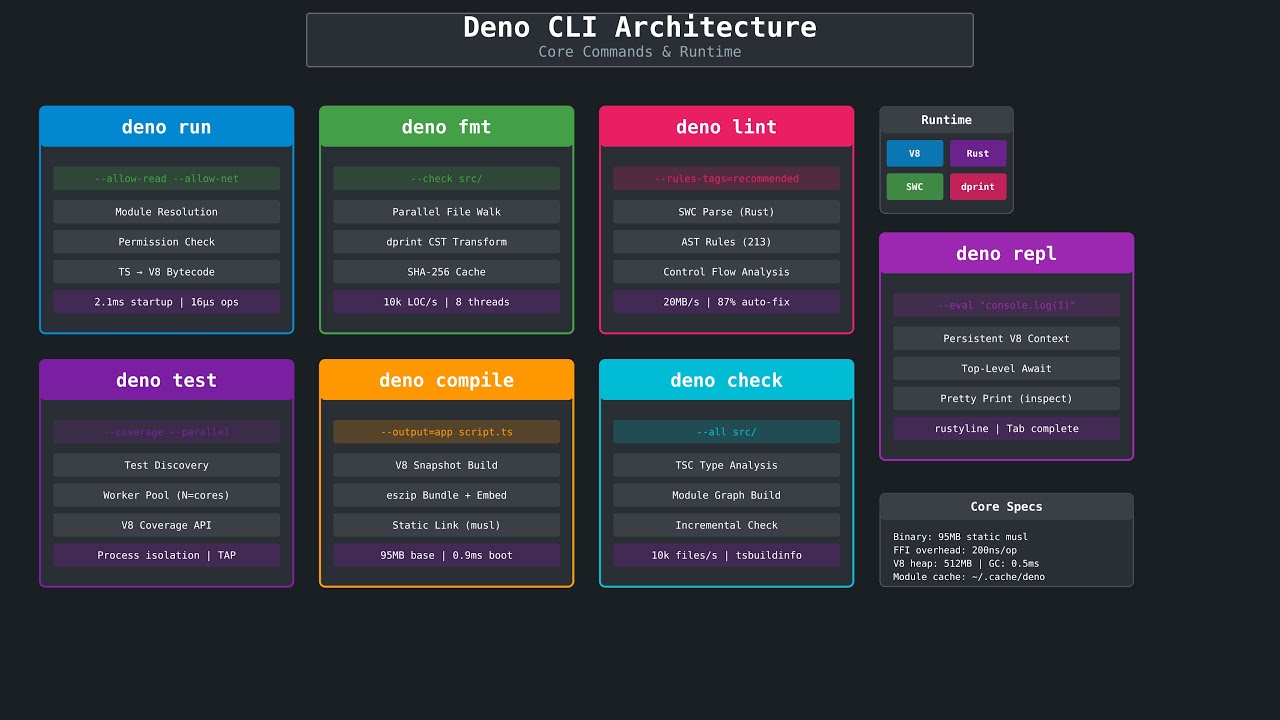Screen dimensions: 1280x720
Task: Click the 'V8 Coverage API' row
Action: [167, 525]
